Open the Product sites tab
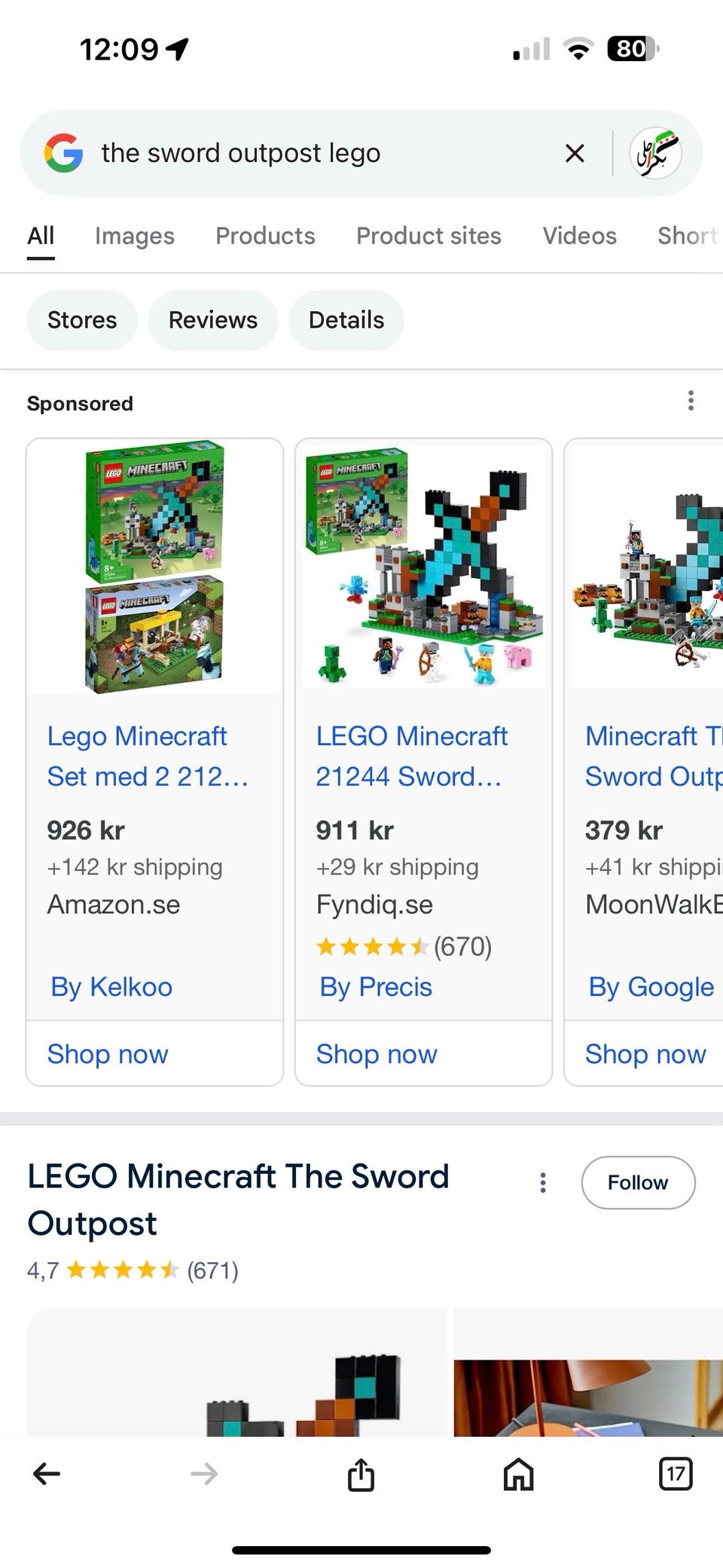 click(429, 236)
